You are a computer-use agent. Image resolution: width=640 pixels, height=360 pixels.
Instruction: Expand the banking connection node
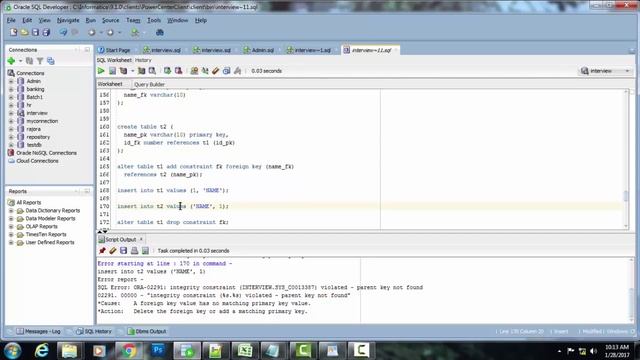point(11,89)
